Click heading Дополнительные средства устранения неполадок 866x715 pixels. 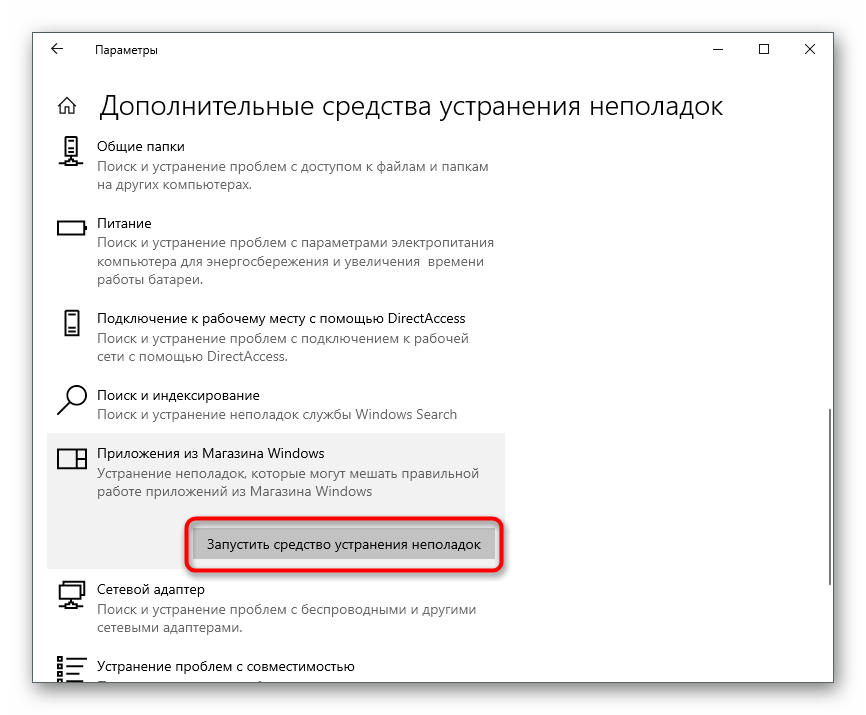(411, 106)
